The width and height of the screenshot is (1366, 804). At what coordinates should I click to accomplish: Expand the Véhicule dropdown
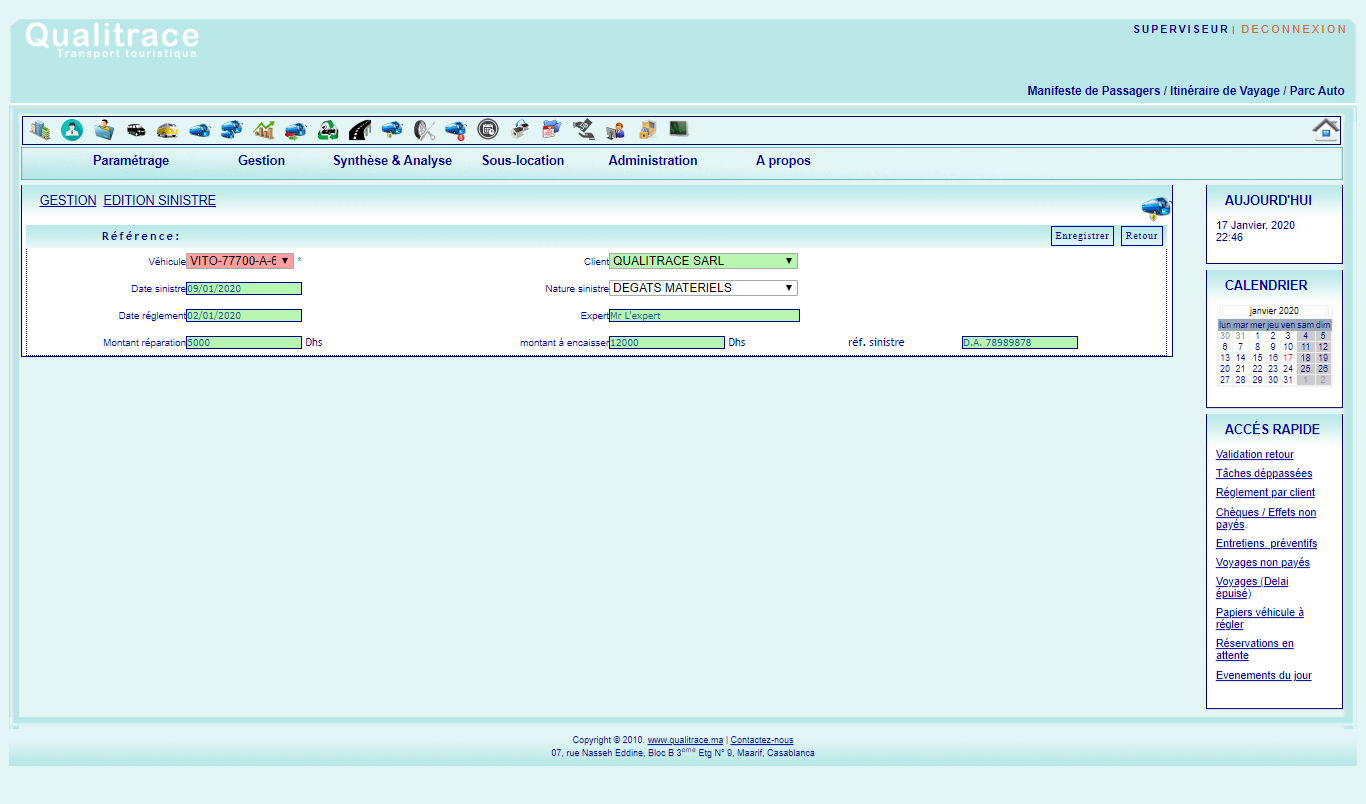240,261
